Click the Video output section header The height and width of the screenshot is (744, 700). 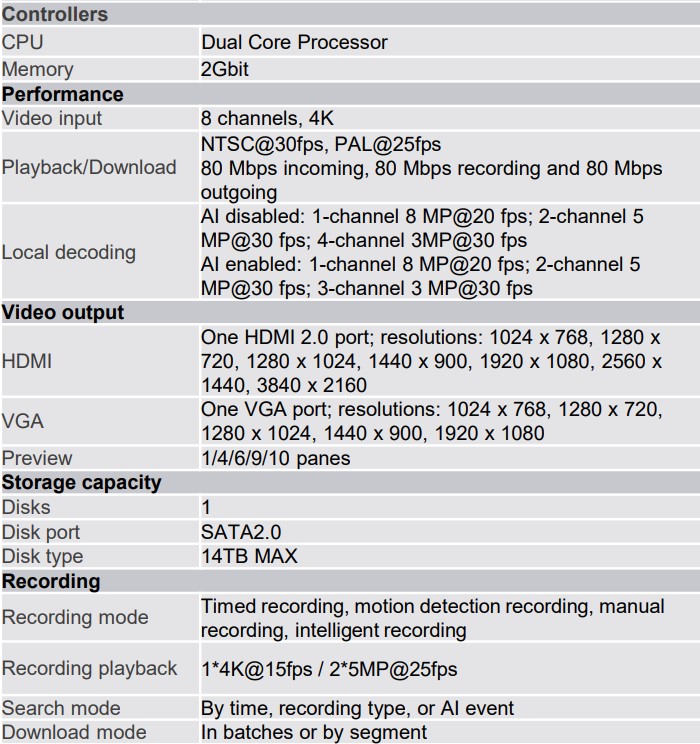point(63,312)
